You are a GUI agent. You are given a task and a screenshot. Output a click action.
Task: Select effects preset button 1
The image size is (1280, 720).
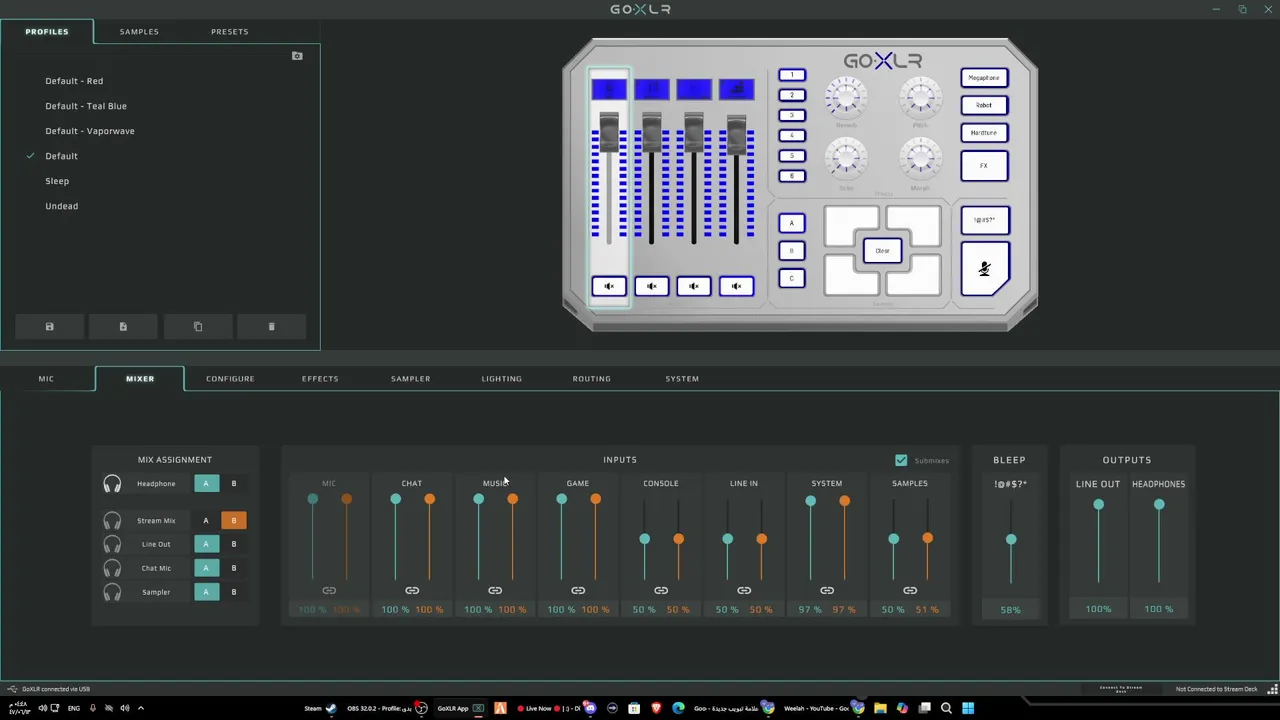(x=792, y=75)
